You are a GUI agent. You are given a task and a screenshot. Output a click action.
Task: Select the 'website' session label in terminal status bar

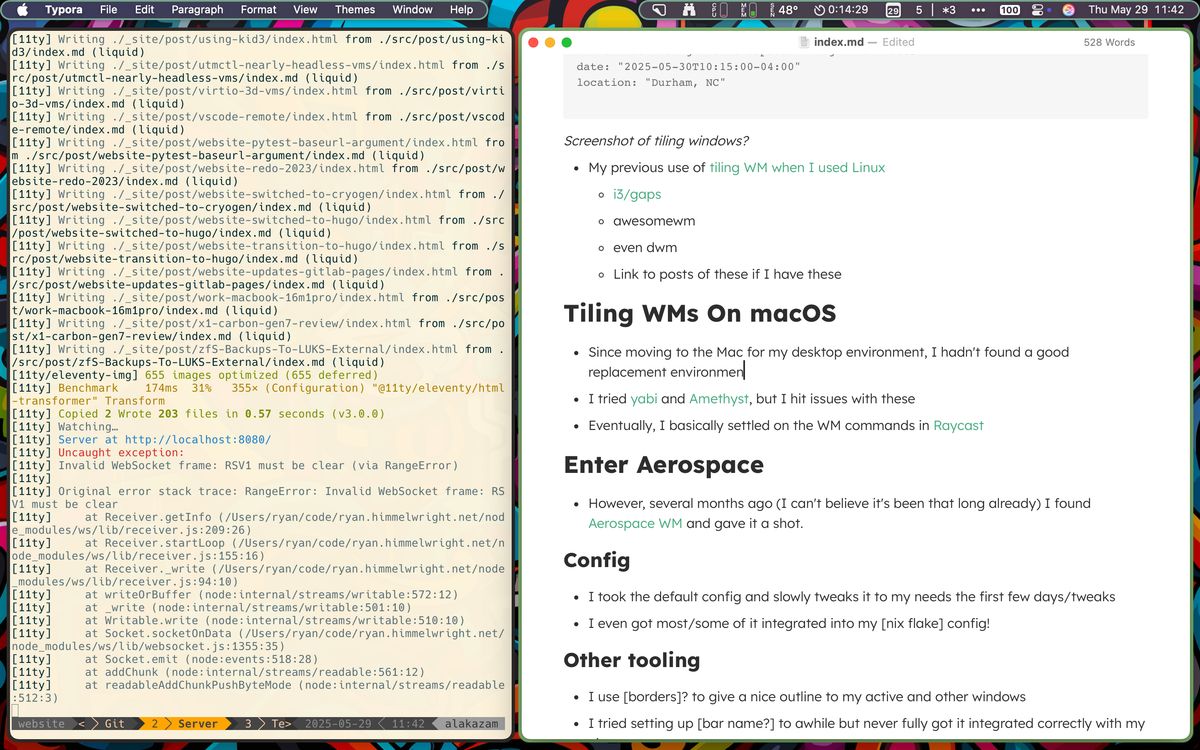[41, 723]
